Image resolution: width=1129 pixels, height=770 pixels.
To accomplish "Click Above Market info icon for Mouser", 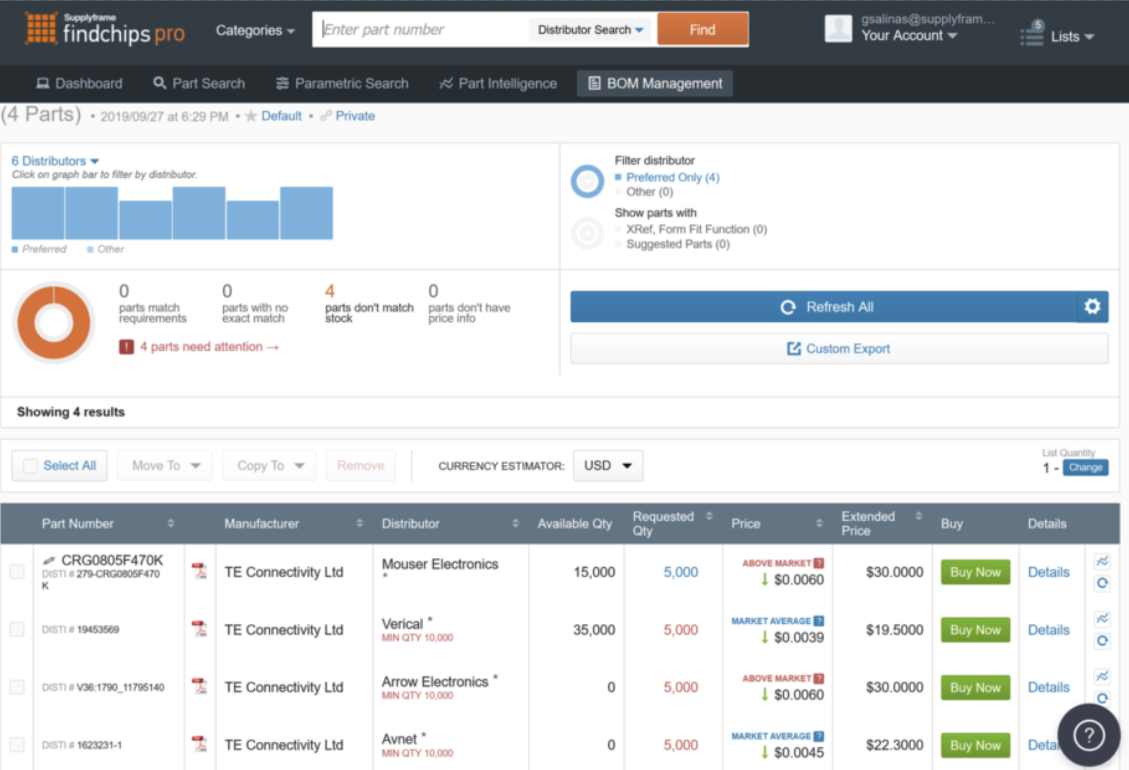I will pyautogui.click(x=819, y=563).
